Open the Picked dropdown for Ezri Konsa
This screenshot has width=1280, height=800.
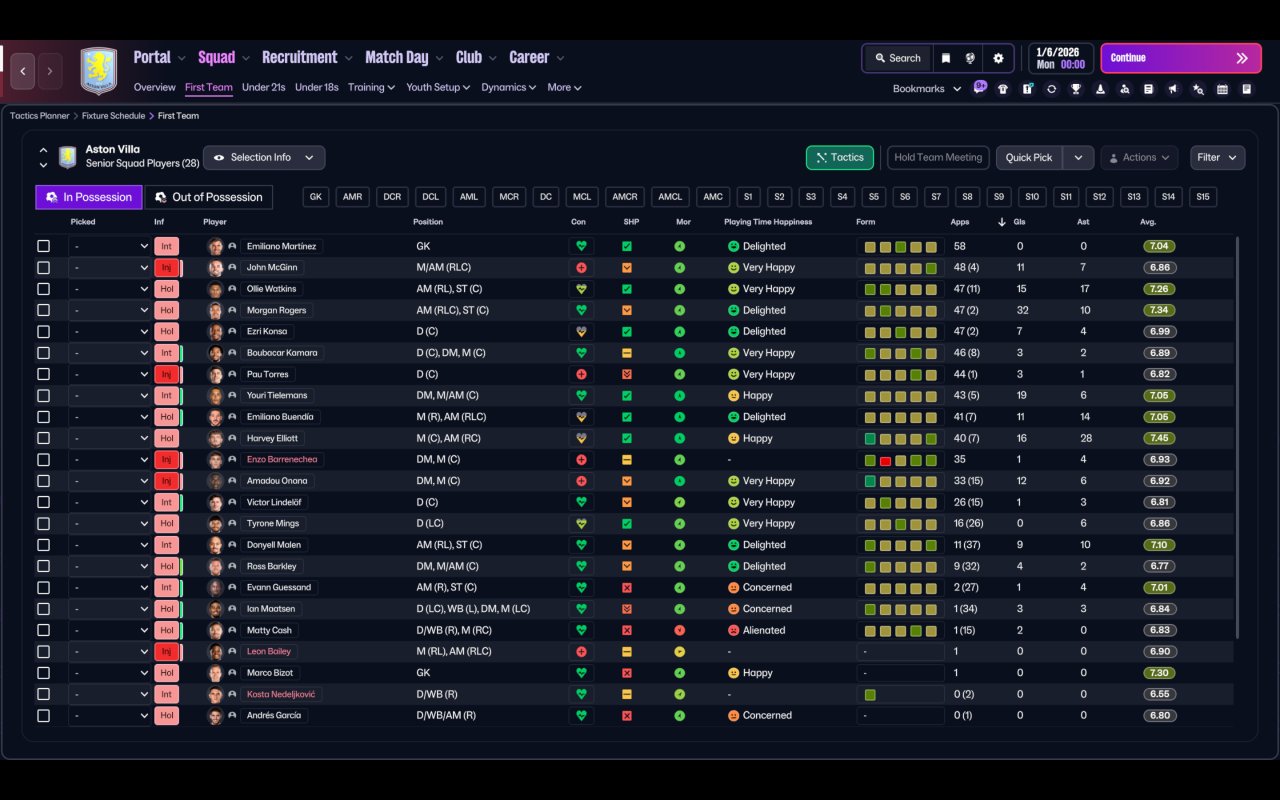pyautogui.click(x=110, y=332)
